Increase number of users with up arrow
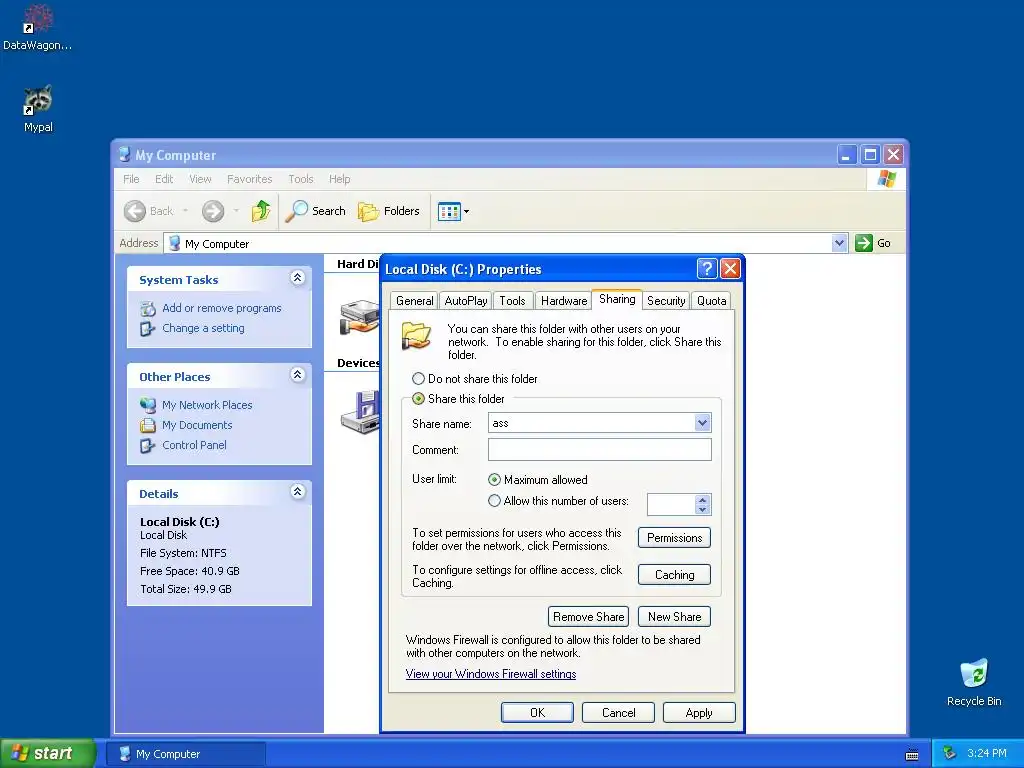The width and height of the screenshot is (1024, 768). coord(702,500)
